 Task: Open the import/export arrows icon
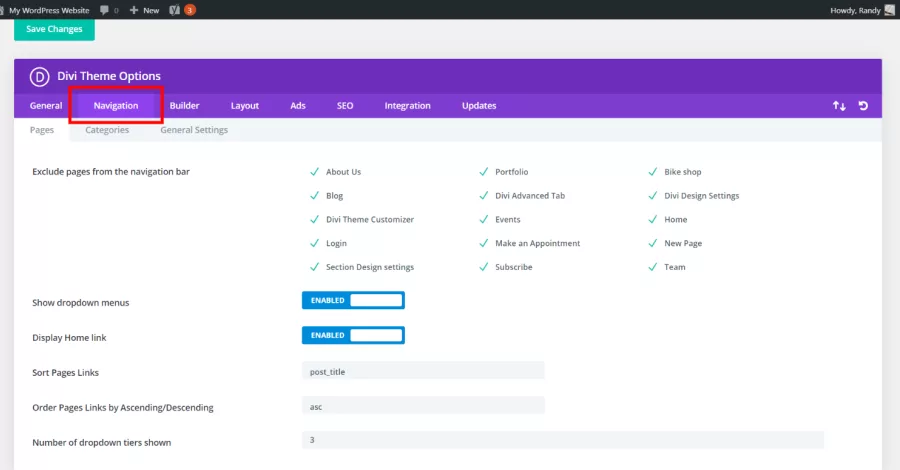coord(839,106)
